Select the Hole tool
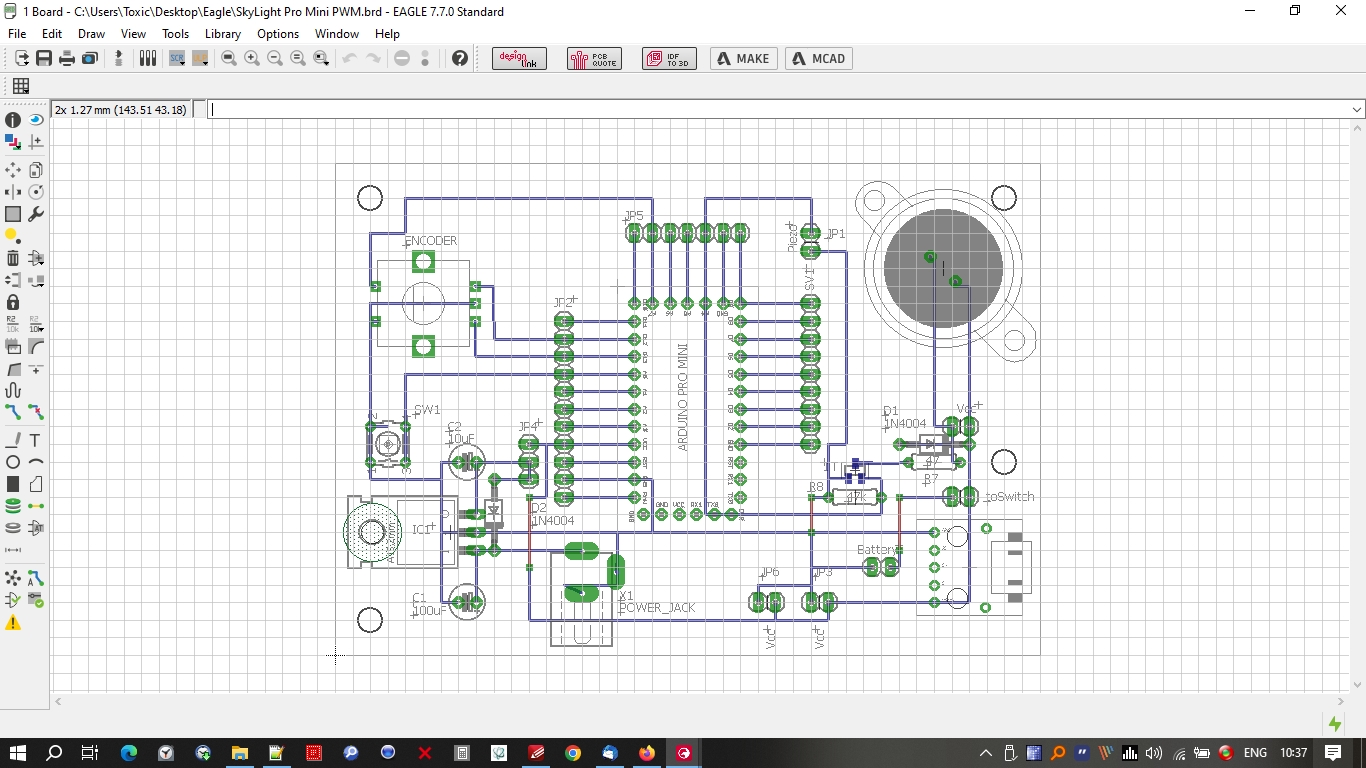1366x768 pixels. pyautogui.click(x=13, y=528)
